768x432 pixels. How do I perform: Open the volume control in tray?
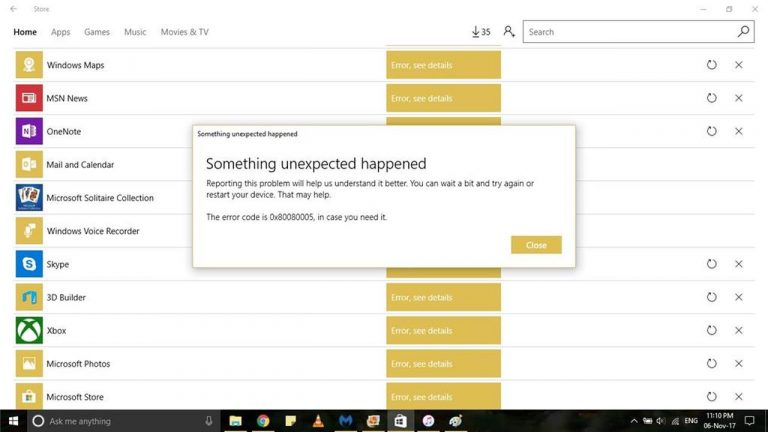coord(661,421)
